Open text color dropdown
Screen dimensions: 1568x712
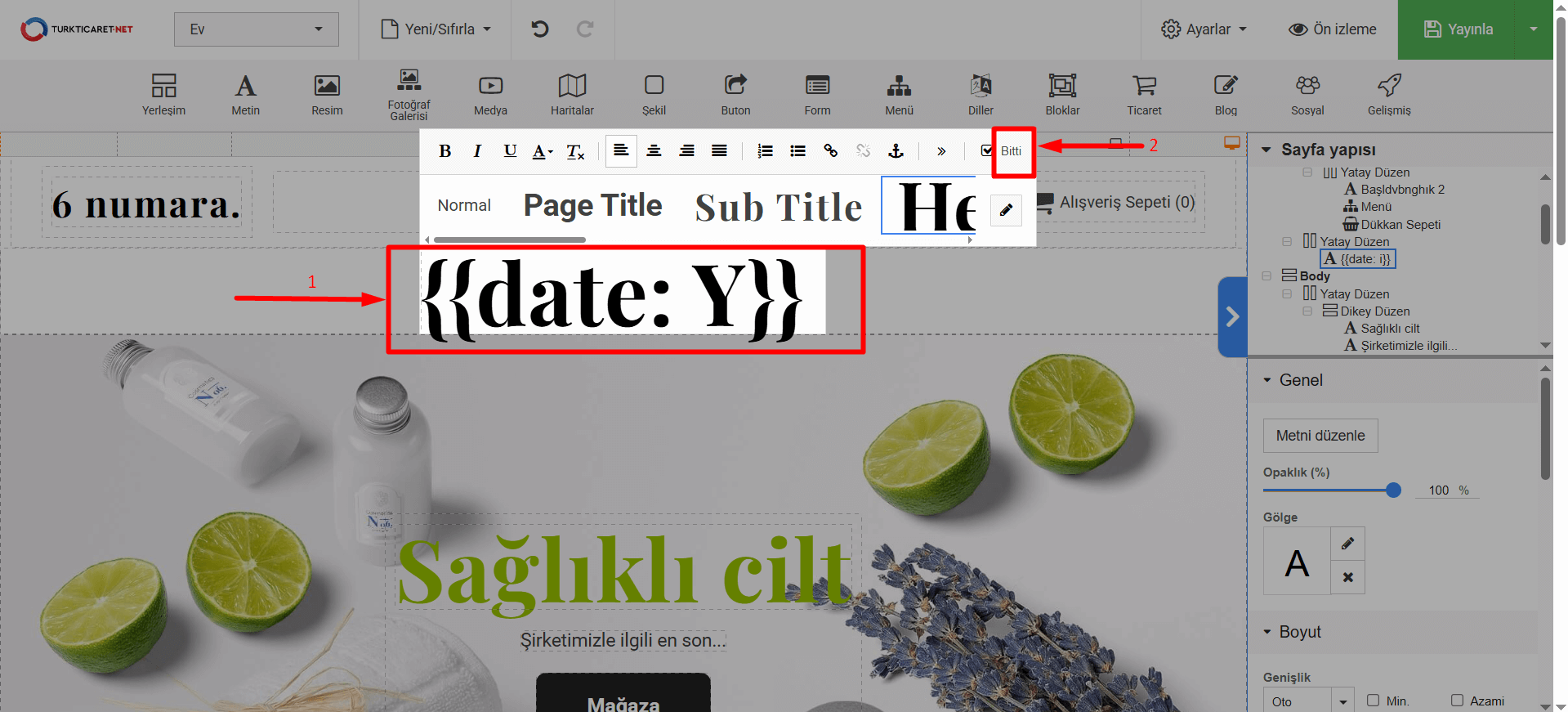(543, 151)
